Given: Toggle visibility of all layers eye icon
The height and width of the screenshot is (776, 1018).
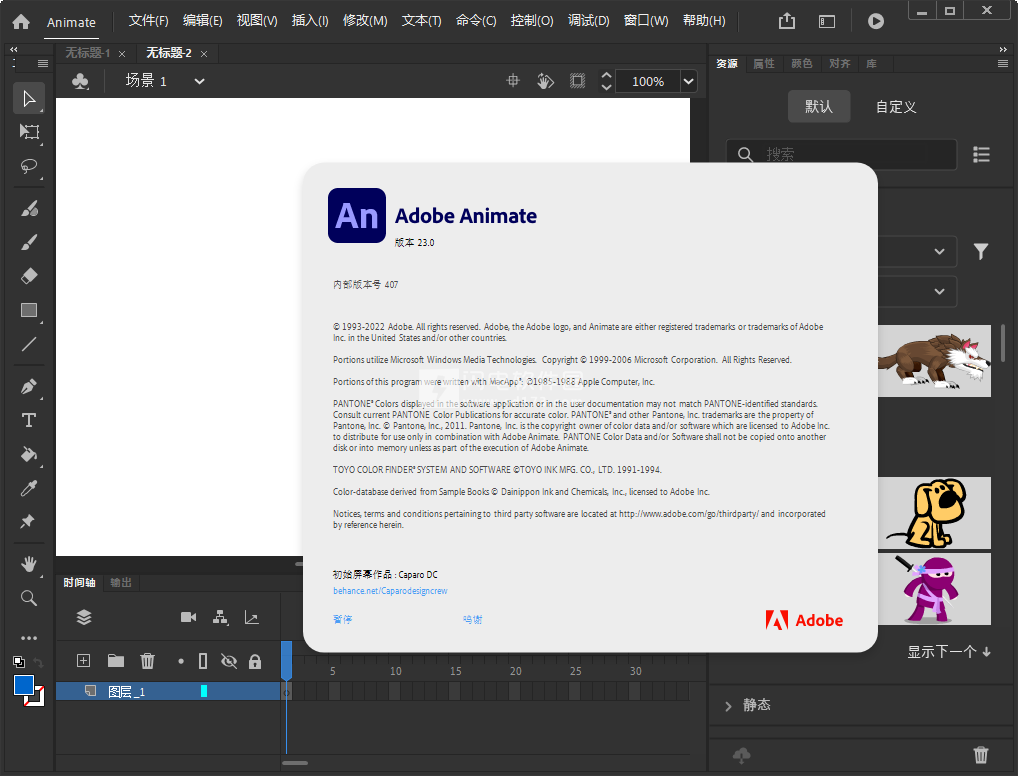Looking at the screenshot, I should [229, 661].
